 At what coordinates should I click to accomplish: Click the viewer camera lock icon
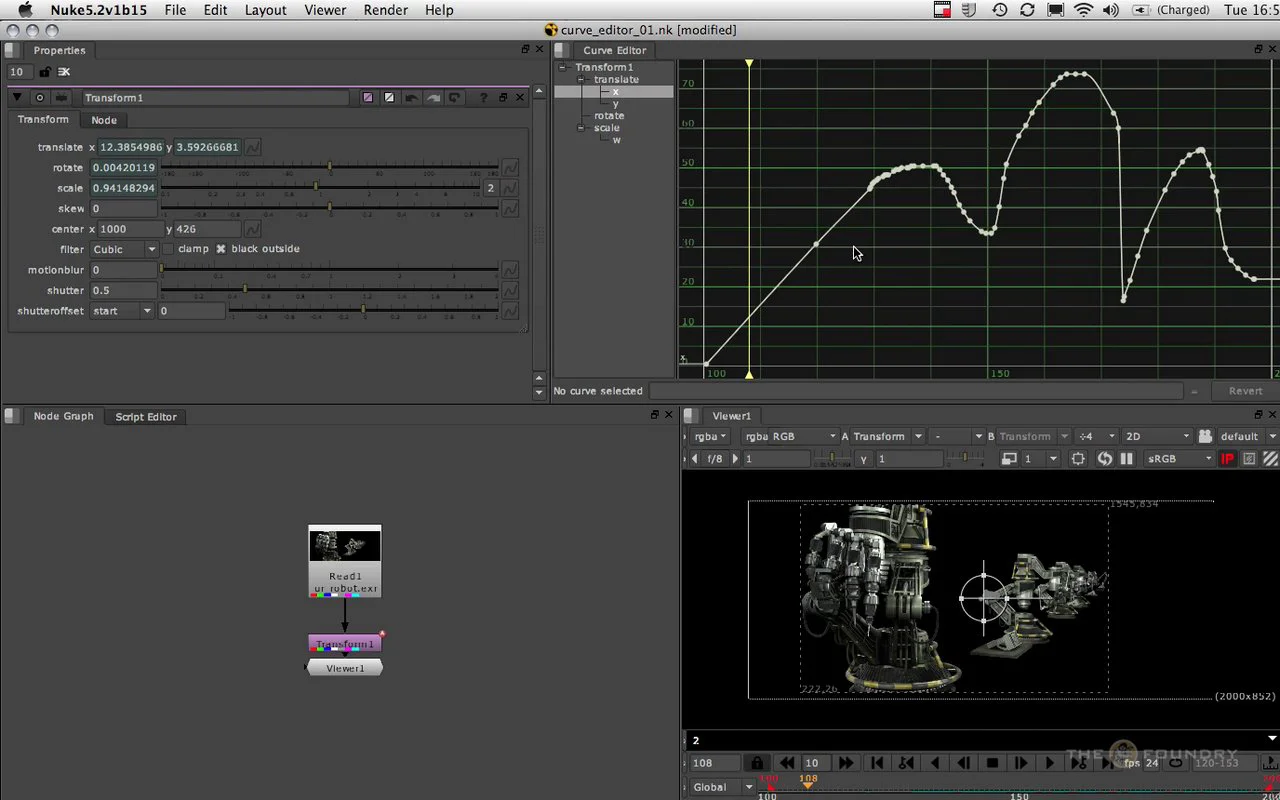click(x=1205, y=436)
